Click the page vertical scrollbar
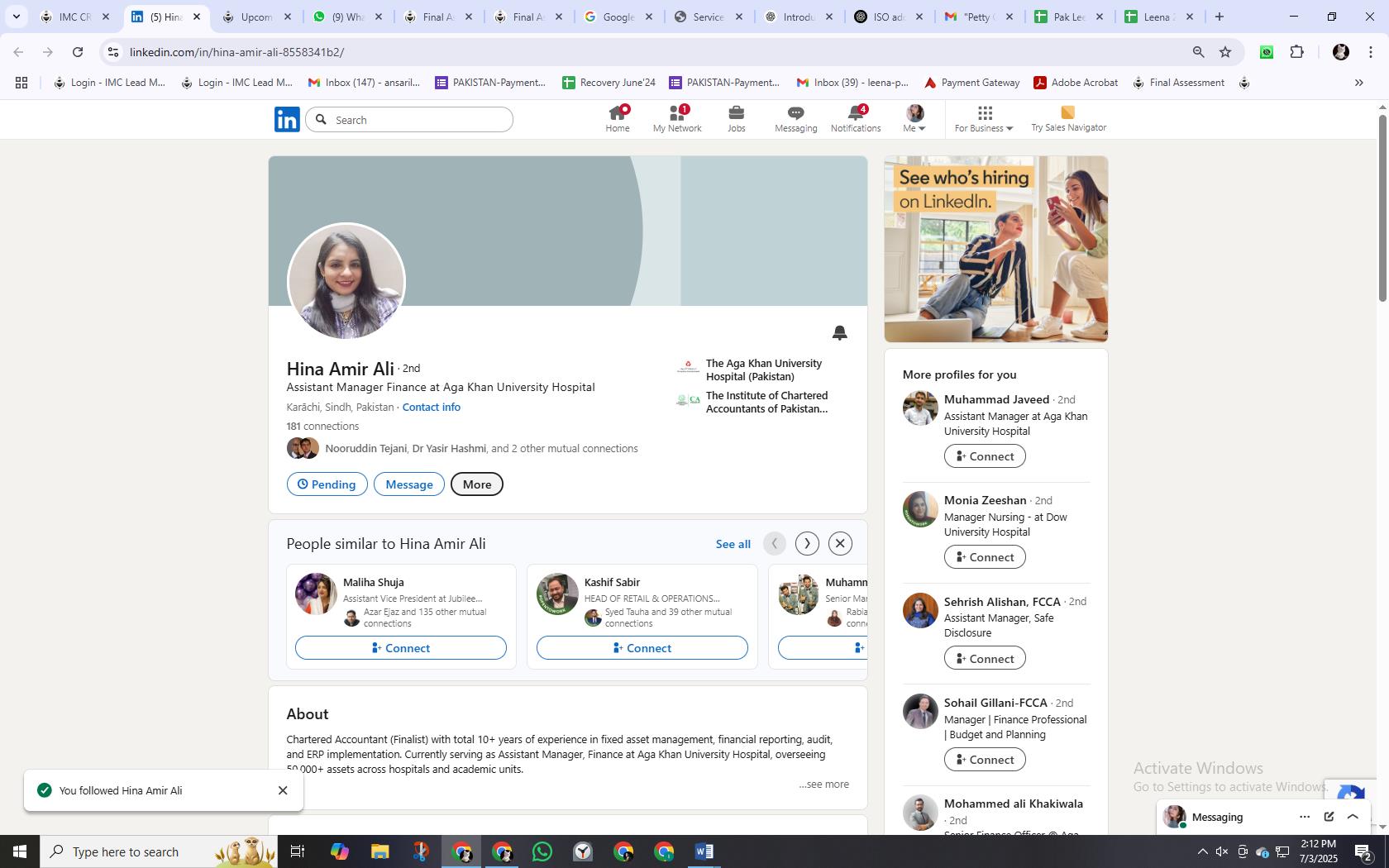 point(1382,207)
